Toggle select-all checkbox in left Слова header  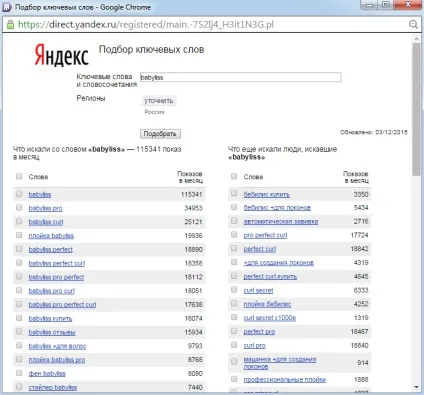[19, 176]
